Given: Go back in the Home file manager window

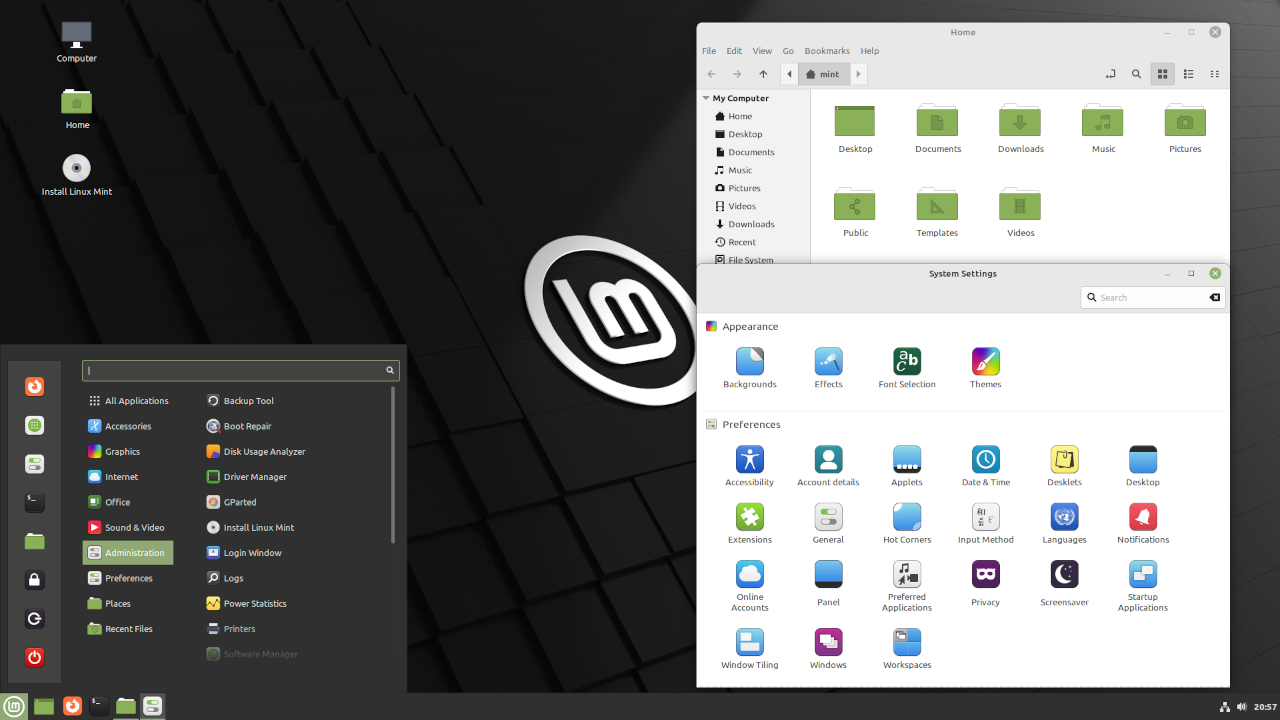Looking at the screenshot, I should (711, 74).
